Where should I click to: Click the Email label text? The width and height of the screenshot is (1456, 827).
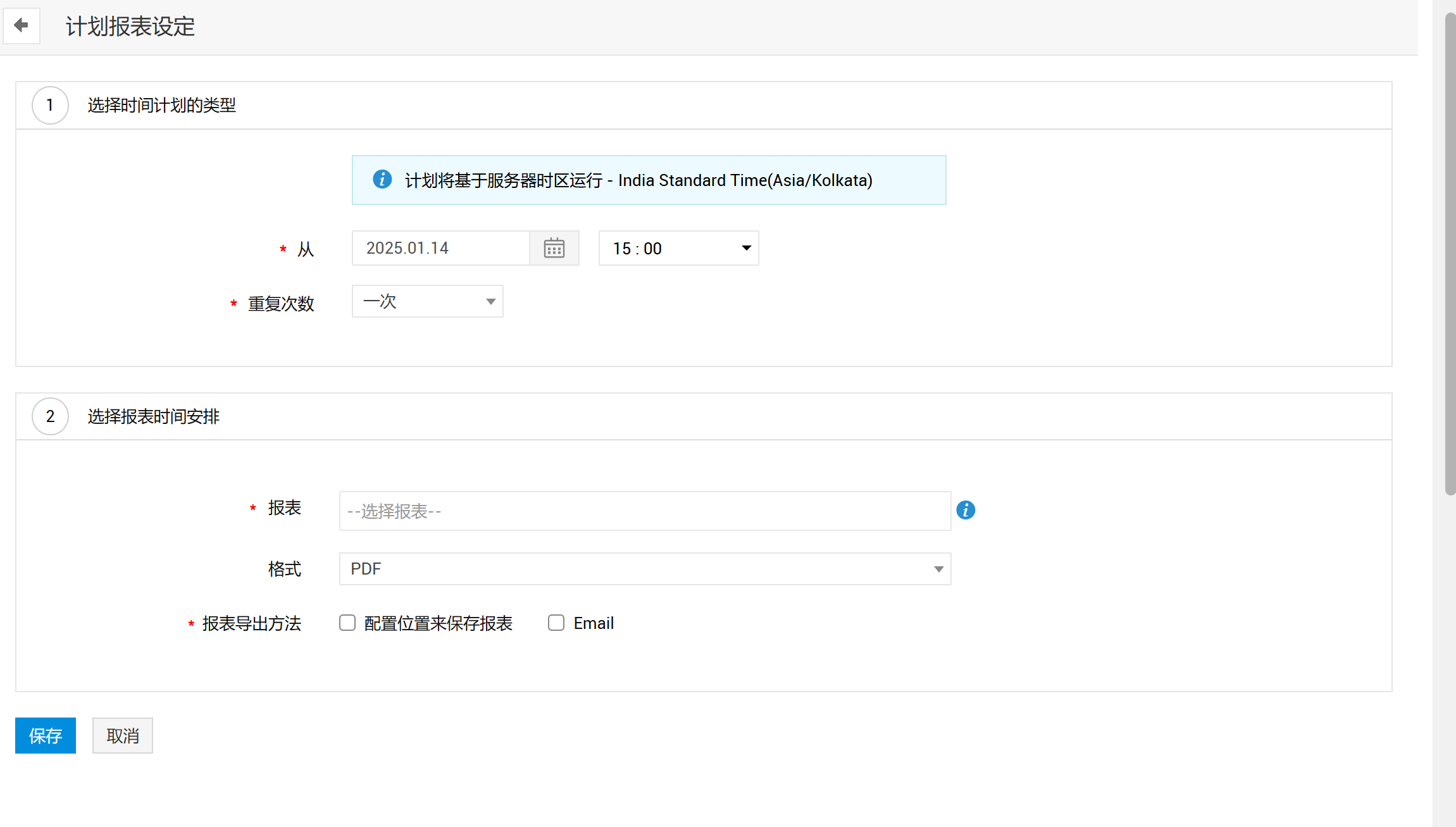[594, 623]
